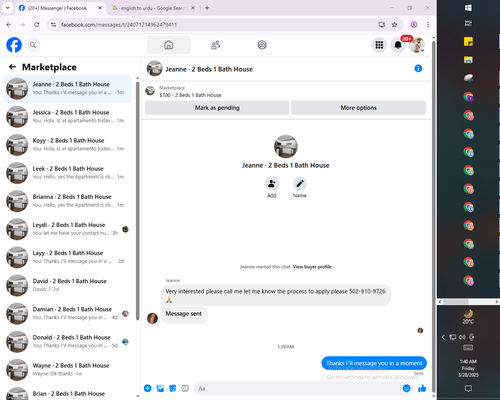Open Damian conversation in list
This screenshot has height=400, width=500.
(67, 313)
